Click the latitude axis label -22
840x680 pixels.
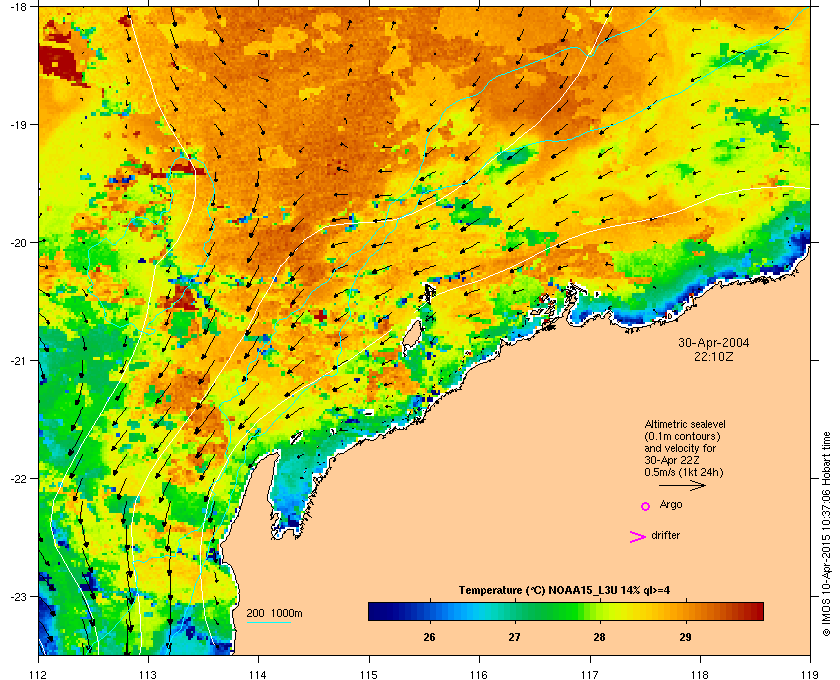pyautogui.click(x=18, y=479)
